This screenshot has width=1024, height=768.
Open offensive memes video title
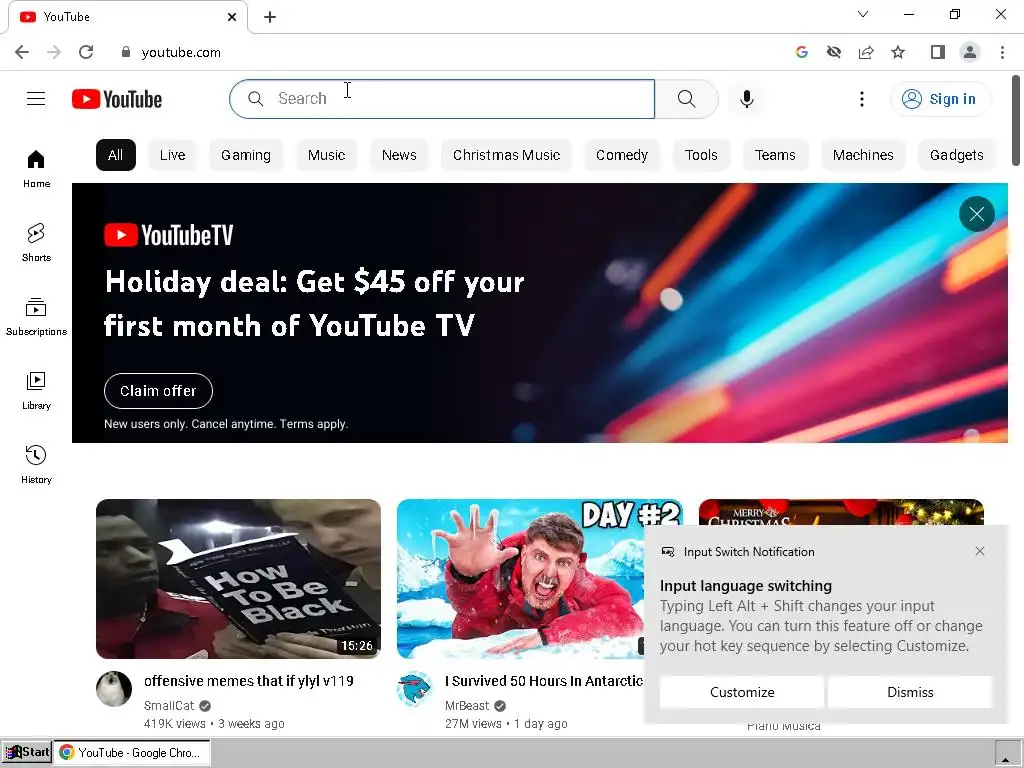tap(249, 680)
